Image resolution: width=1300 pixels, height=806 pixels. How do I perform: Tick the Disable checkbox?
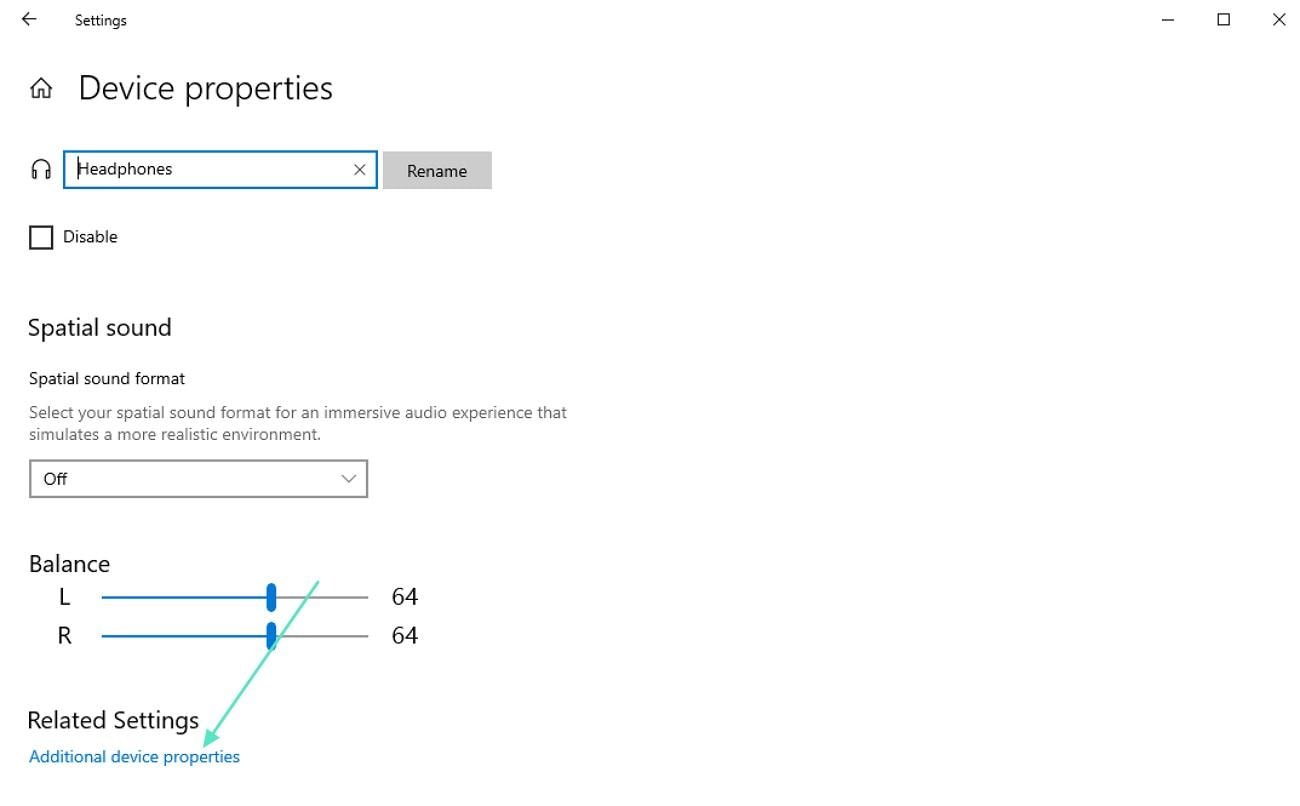click(41, 237)
